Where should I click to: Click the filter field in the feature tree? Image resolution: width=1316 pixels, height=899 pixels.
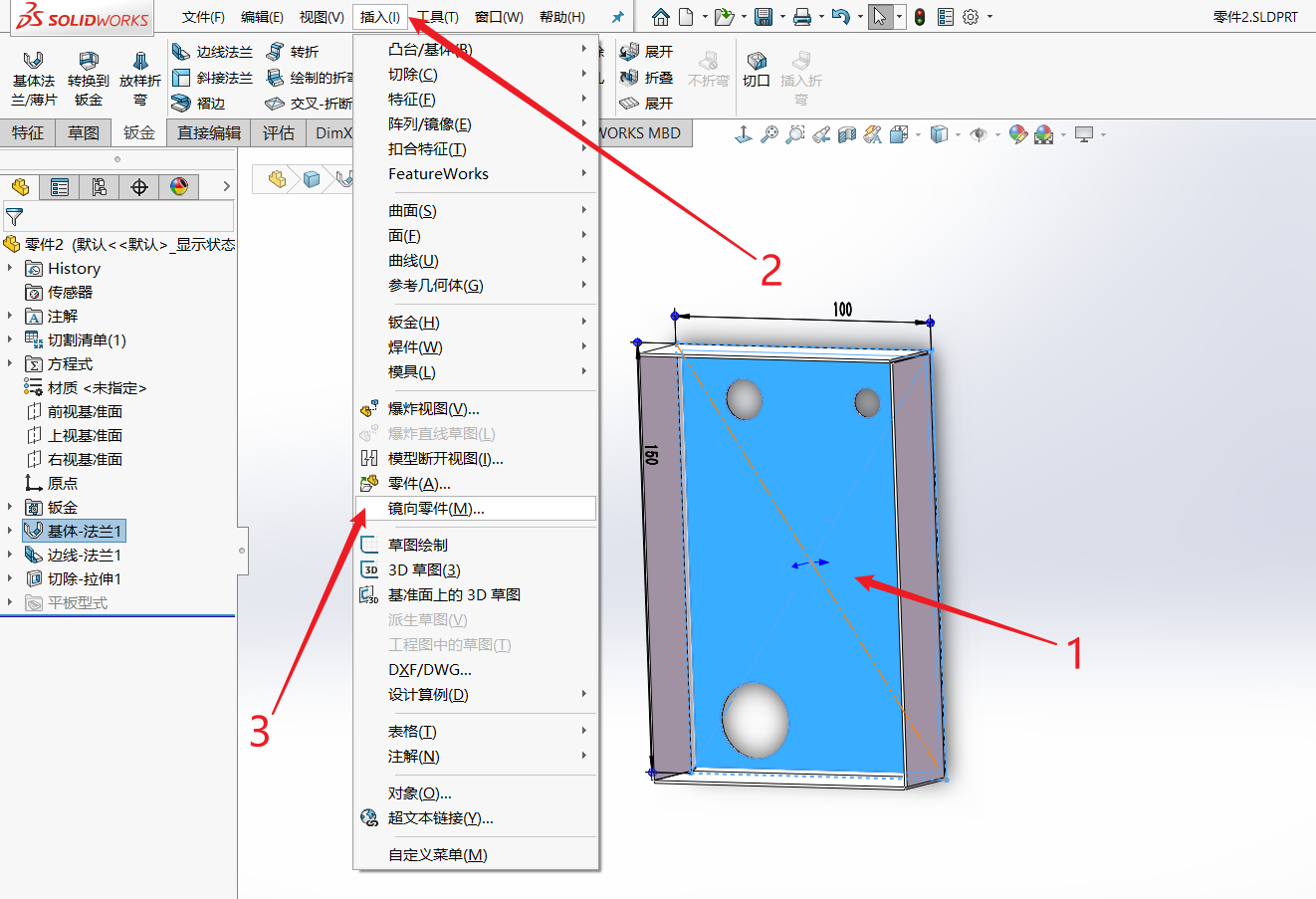118,216
